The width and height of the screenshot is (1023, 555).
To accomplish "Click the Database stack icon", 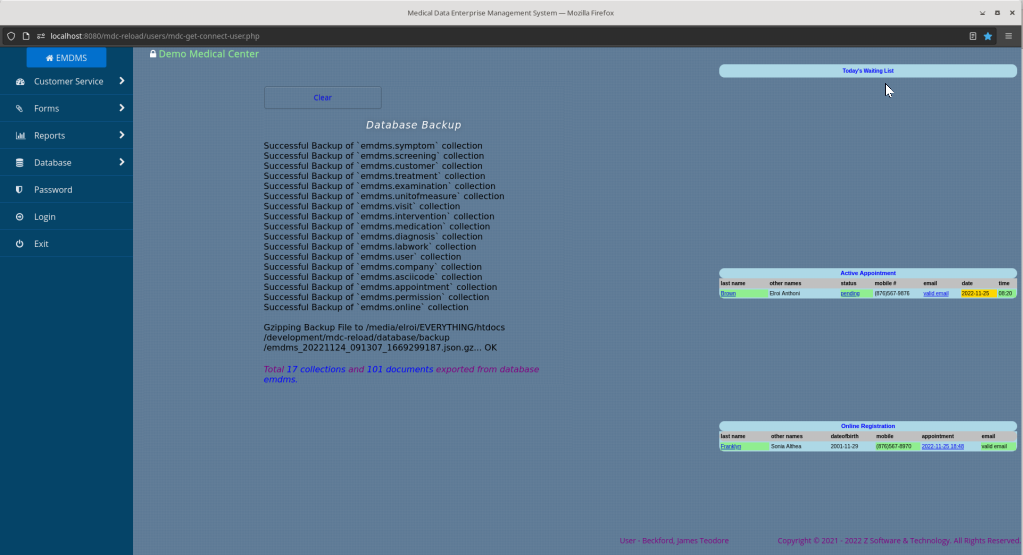I will [20, 162].
